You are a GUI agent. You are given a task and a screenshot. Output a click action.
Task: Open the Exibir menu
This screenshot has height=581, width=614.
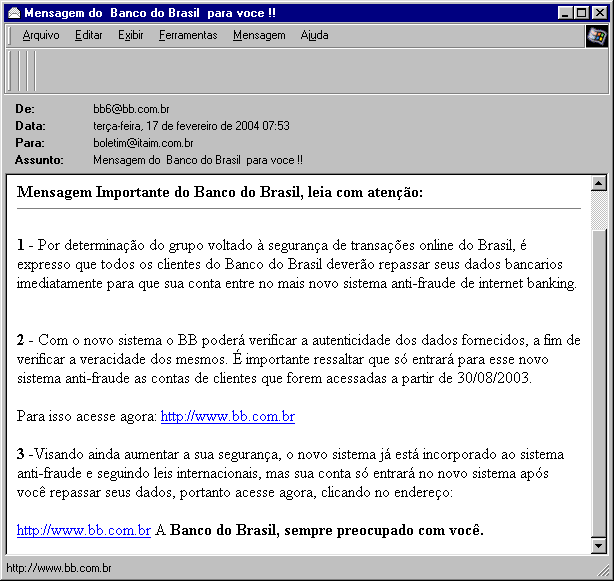click(x=130, y=35)
